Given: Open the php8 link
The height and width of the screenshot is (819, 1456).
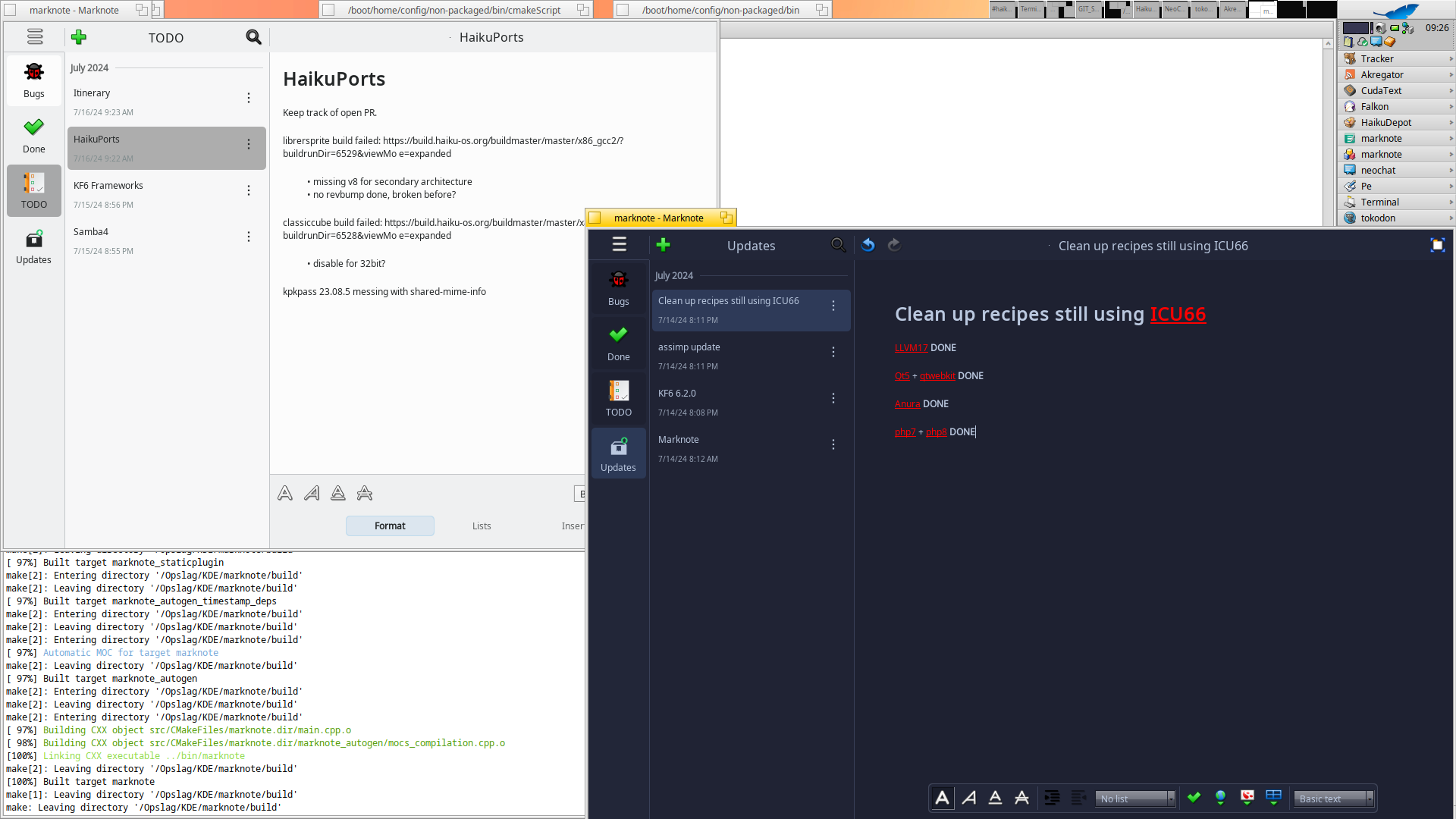Looking at the screenshot, I should 936,431.
